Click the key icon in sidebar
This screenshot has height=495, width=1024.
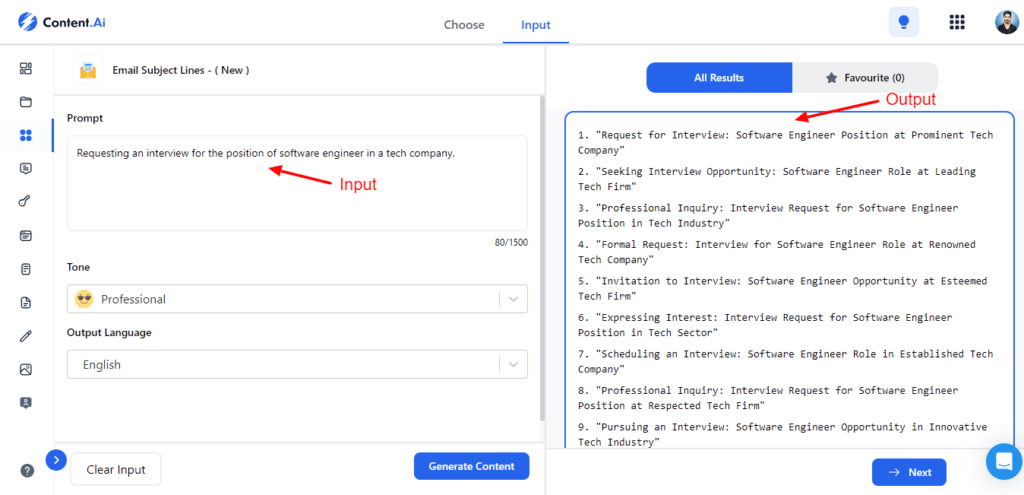(x=25, y=201)
